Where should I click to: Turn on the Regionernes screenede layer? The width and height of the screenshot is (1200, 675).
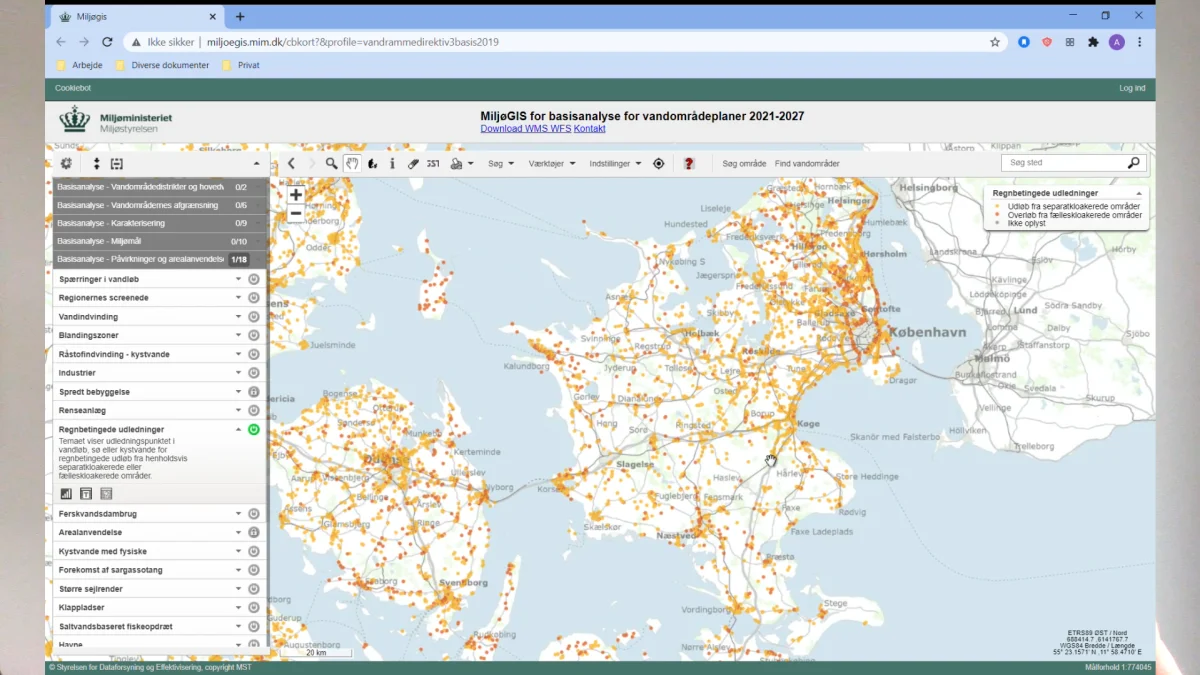click(x=254, y=298)
